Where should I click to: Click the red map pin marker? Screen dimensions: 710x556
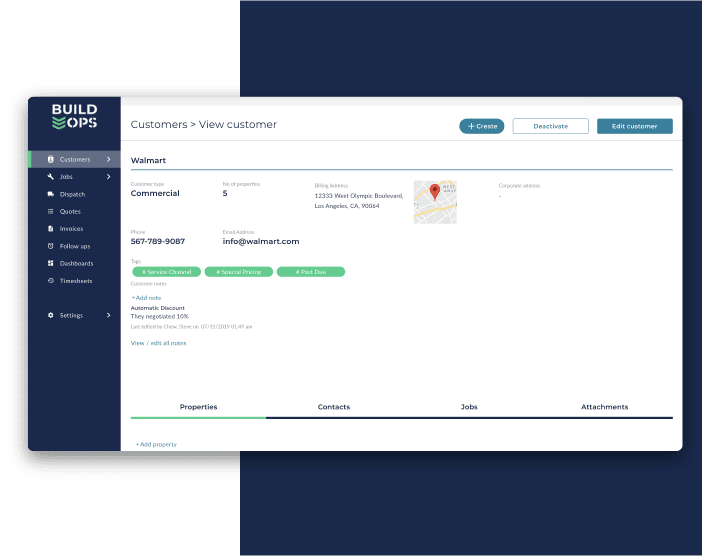tap(435, 192)
